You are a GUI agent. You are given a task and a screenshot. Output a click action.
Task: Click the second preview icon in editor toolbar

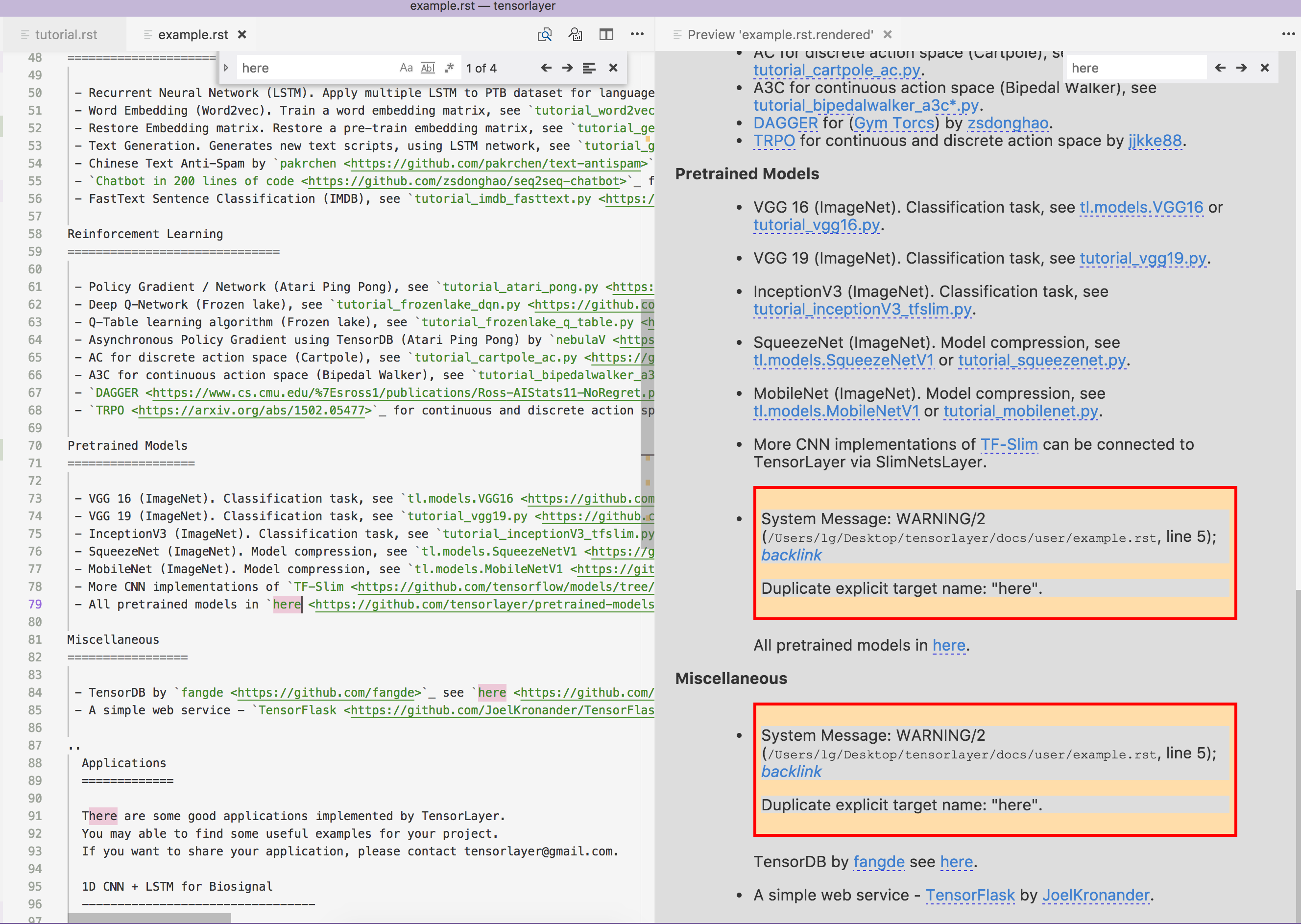575,35
